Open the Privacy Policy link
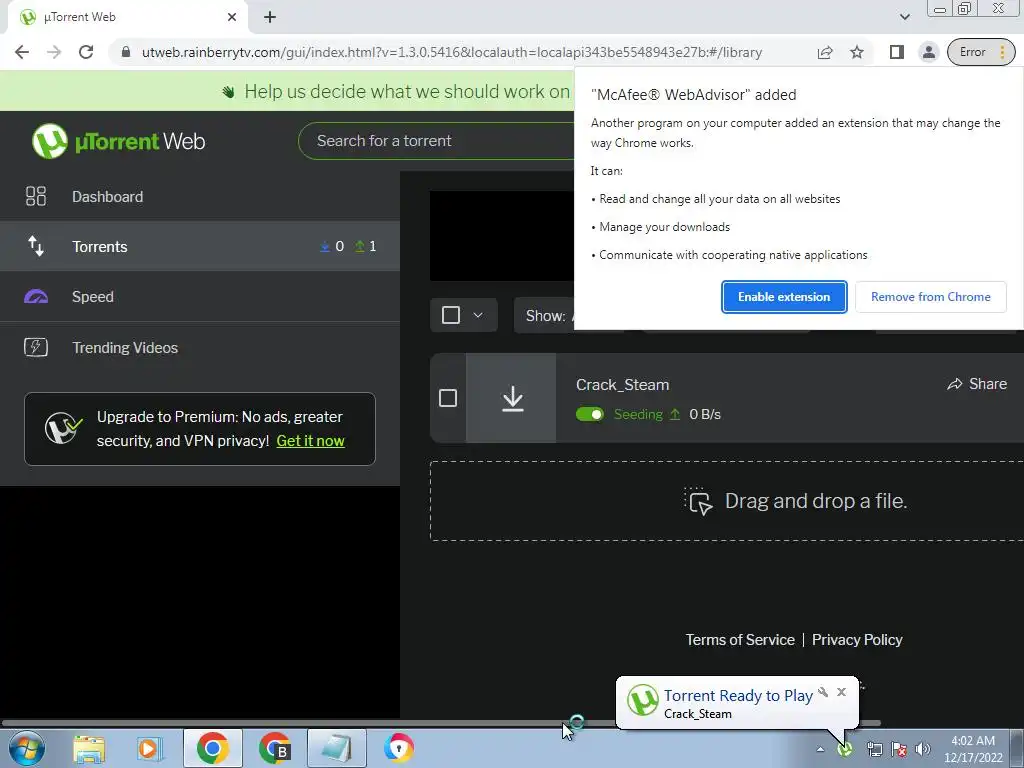Screen dimensions: 1024x768 857,640
